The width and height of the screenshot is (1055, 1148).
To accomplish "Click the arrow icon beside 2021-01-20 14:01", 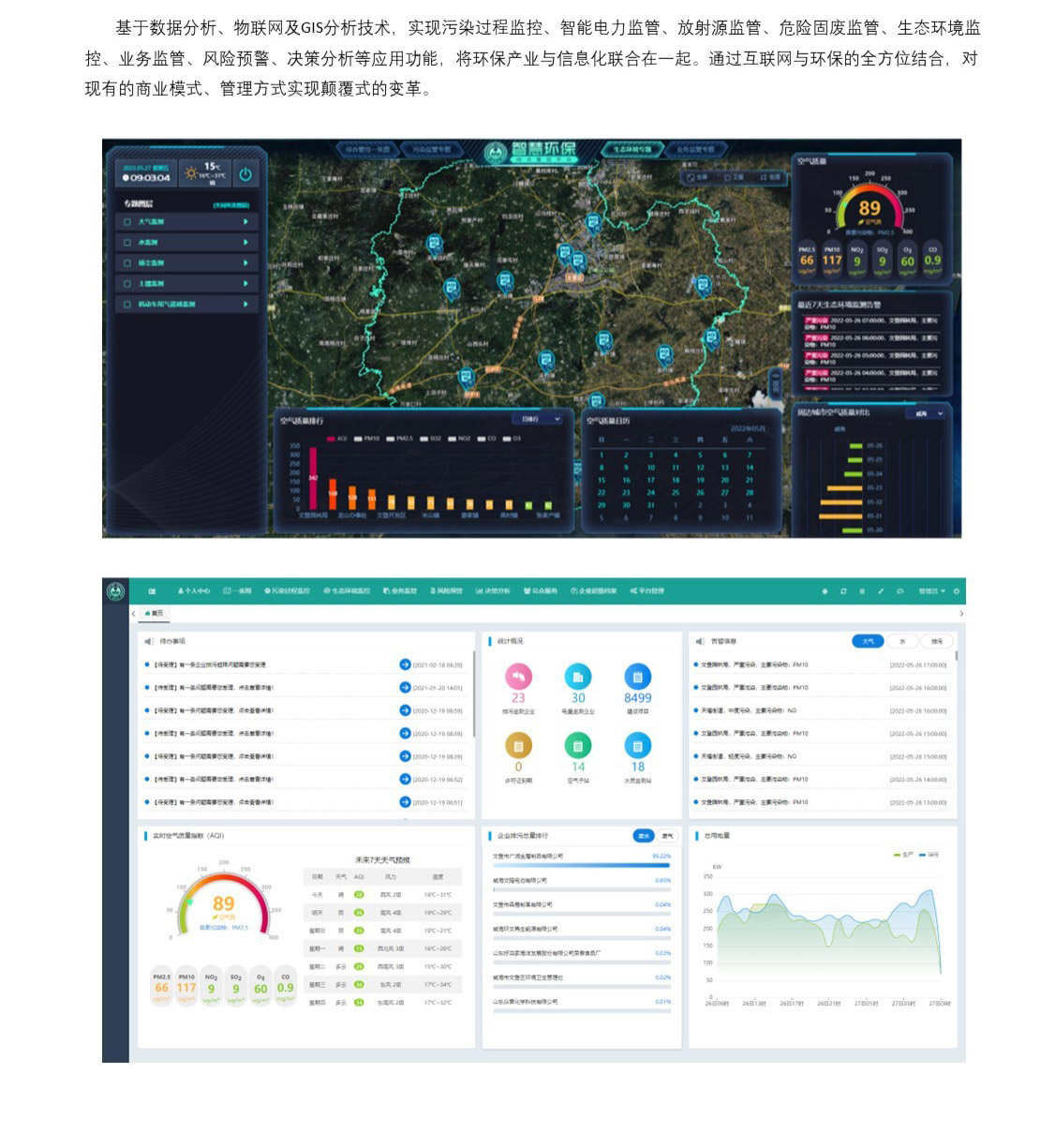I will [405, 688].
